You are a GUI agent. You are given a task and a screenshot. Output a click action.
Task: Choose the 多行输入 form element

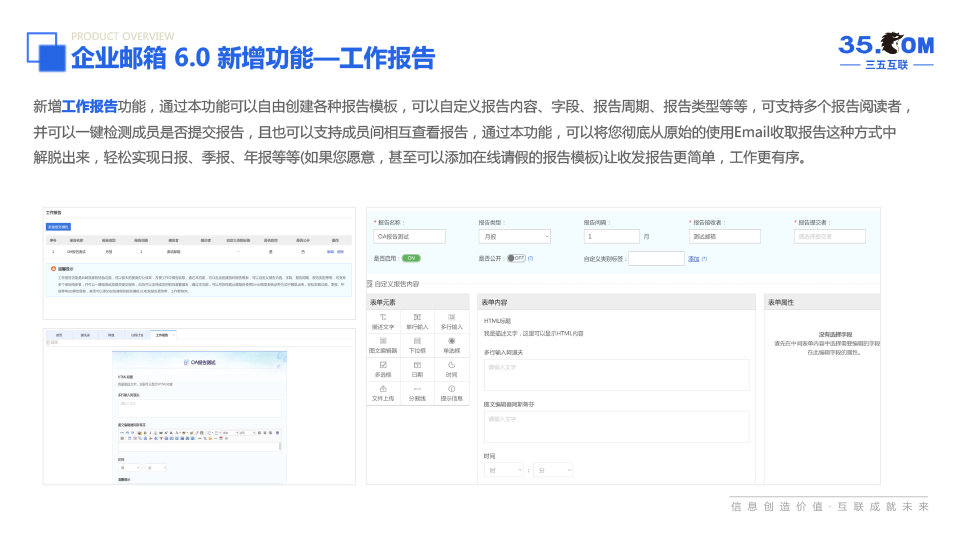click(x=451, y=320)
